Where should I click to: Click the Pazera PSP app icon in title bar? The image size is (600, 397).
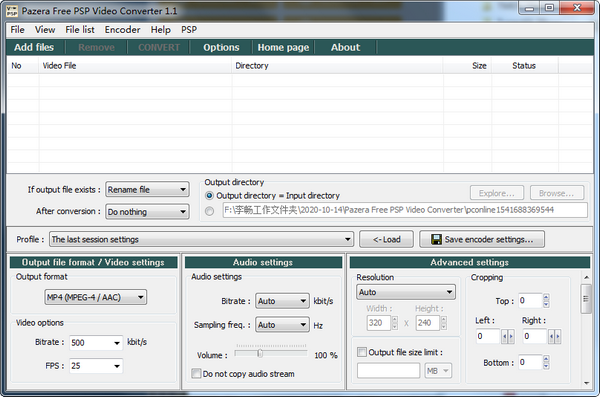[x=12, y=11]
